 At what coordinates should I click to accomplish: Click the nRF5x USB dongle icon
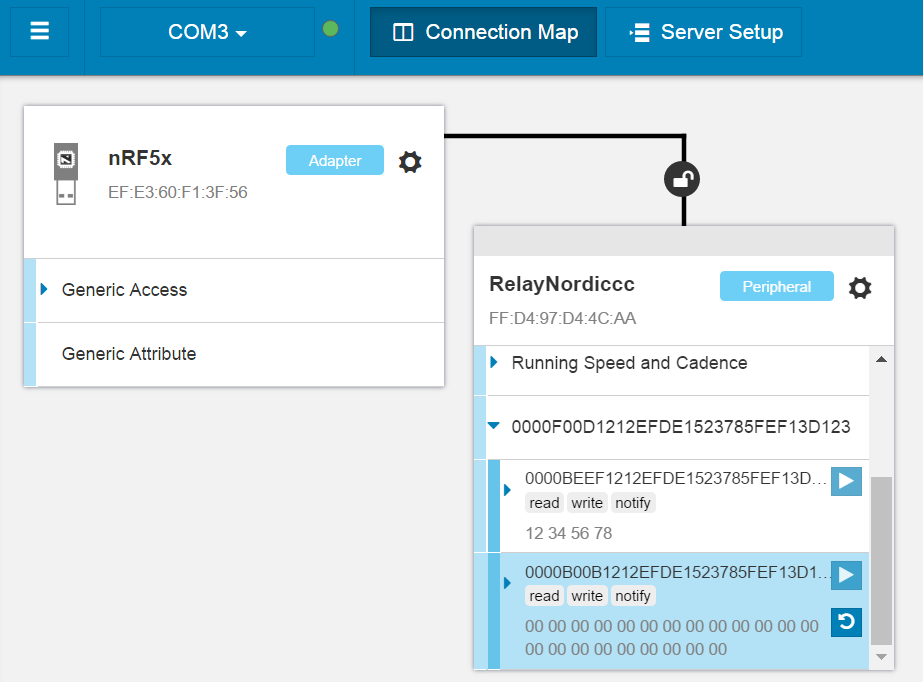pyautogui.click(x=66, y=174)
